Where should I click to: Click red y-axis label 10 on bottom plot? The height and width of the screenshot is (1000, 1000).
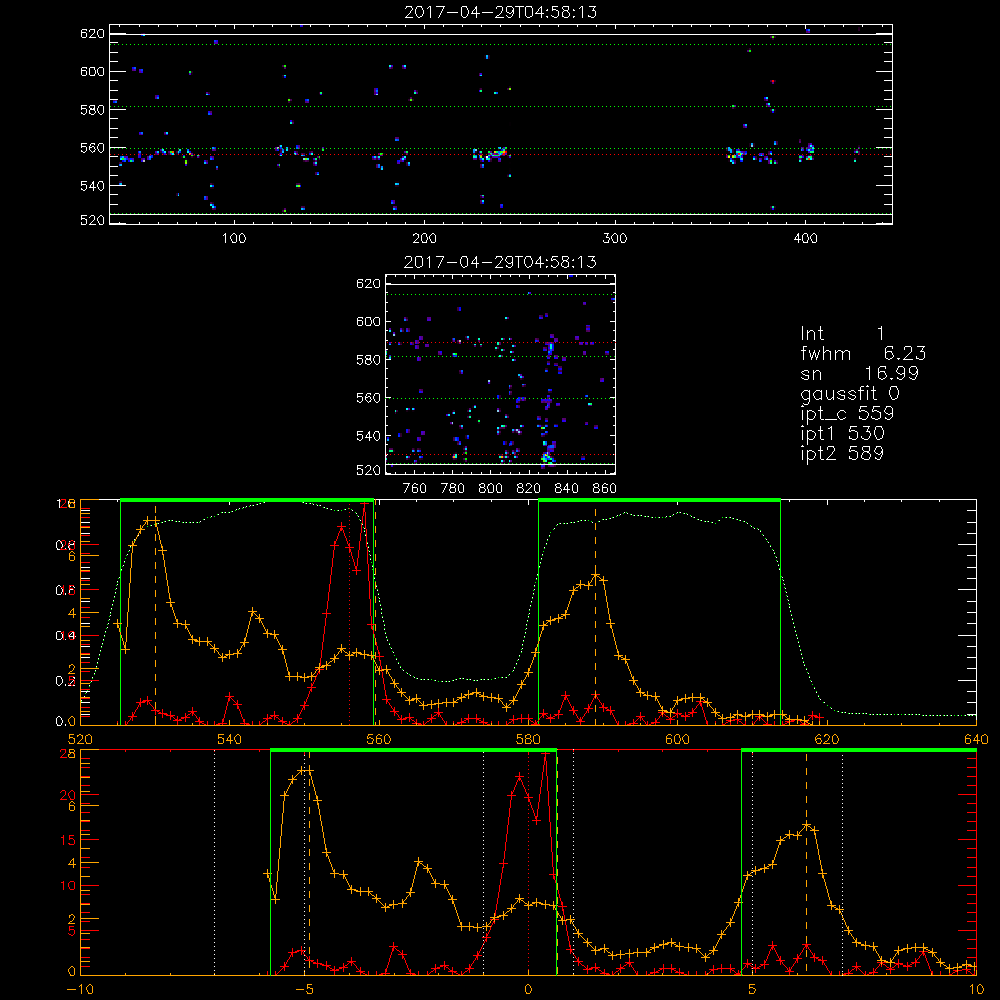point(67,885)
